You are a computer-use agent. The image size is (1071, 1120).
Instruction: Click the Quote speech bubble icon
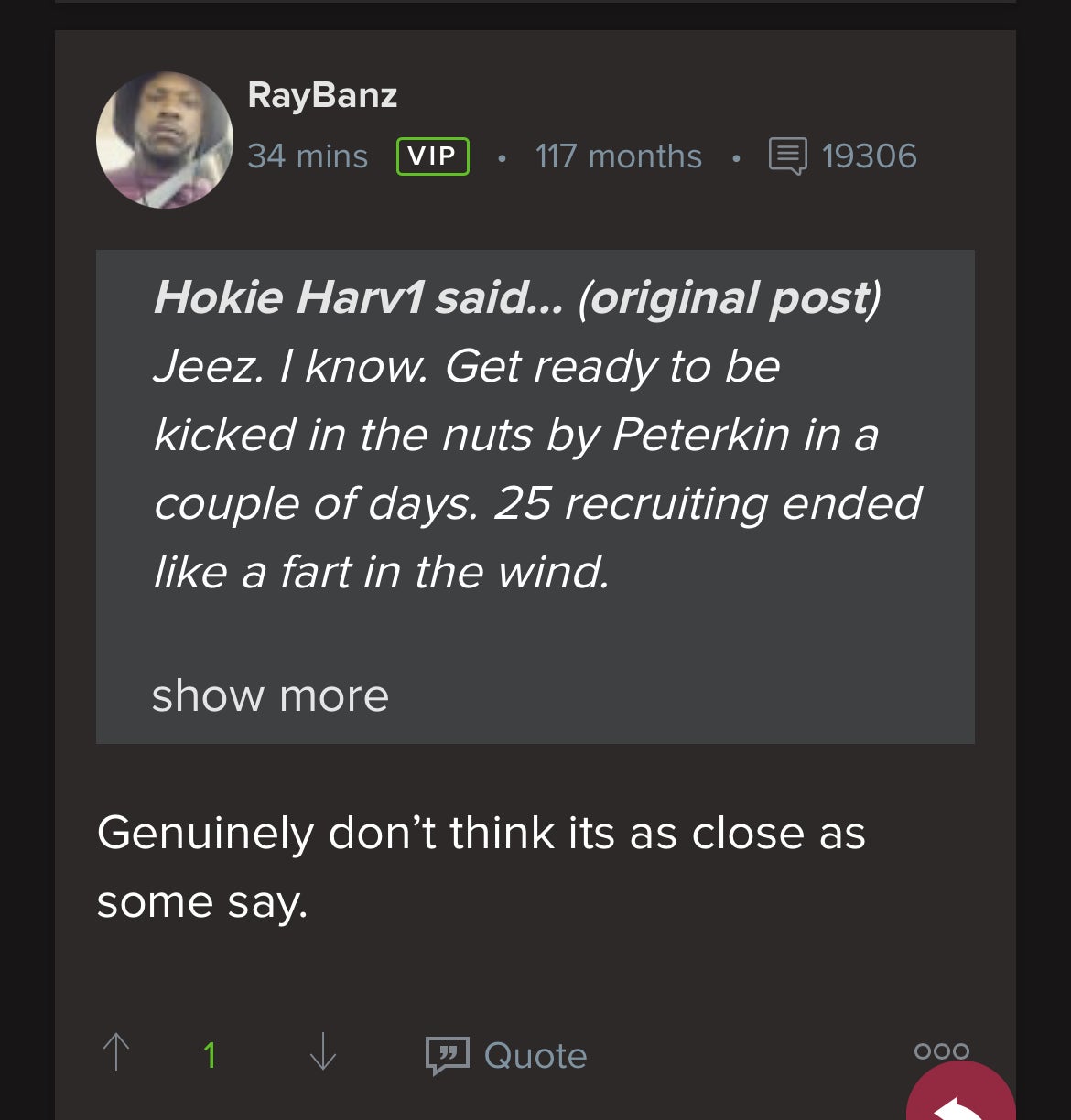(x=447, y=1056)
